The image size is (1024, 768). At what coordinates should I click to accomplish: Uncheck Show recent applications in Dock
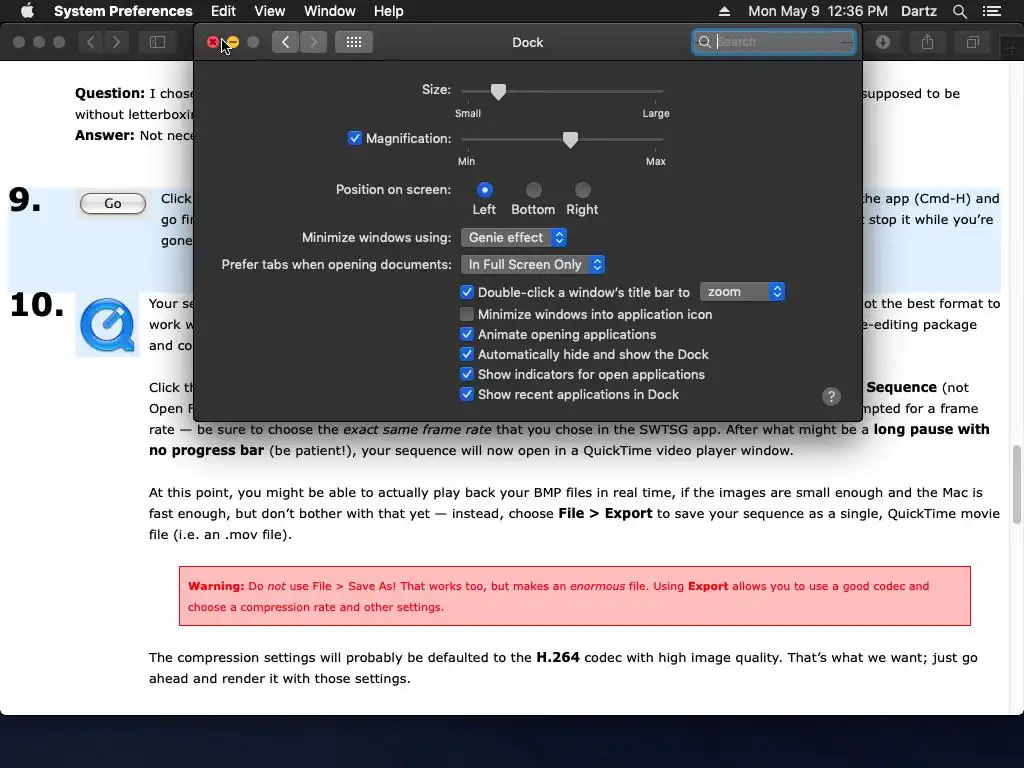click(466, 394)
